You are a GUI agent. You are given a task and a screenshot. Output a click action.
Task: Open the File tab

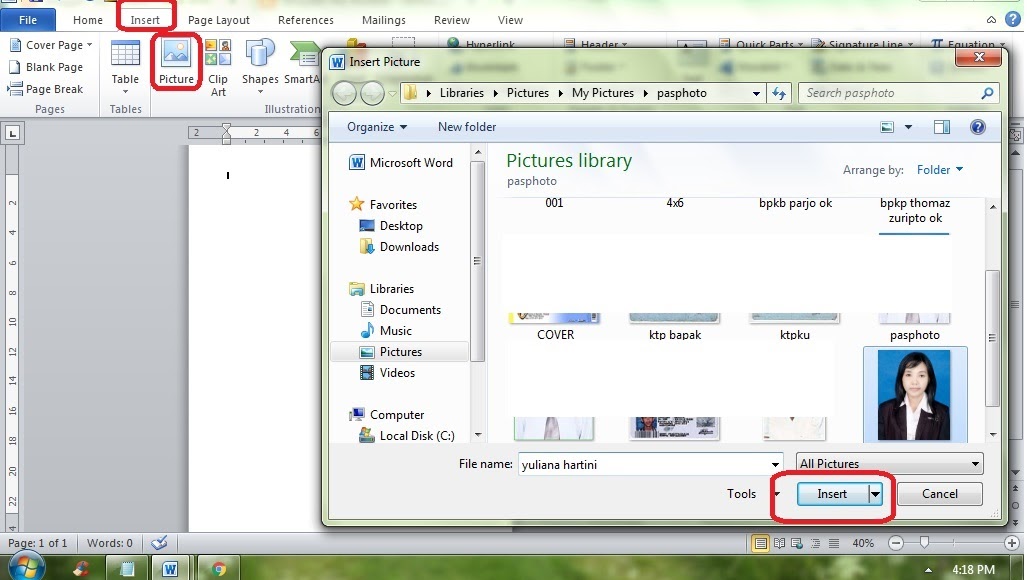coord(28,20)
